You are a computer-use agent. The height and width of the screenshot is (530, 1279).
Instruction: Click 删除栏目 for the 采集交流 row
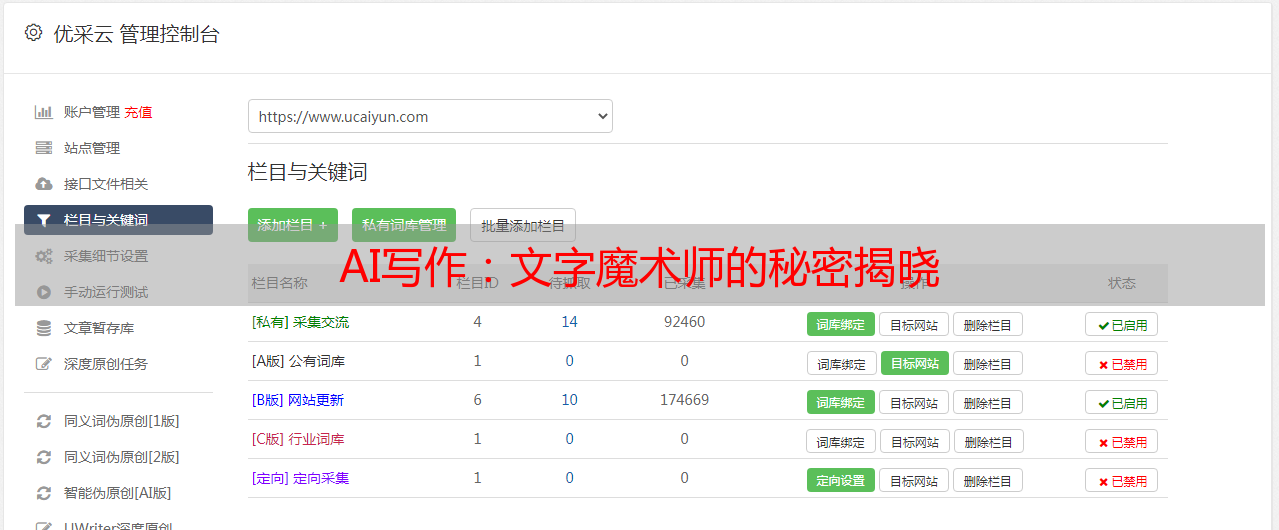coord(988,324)
